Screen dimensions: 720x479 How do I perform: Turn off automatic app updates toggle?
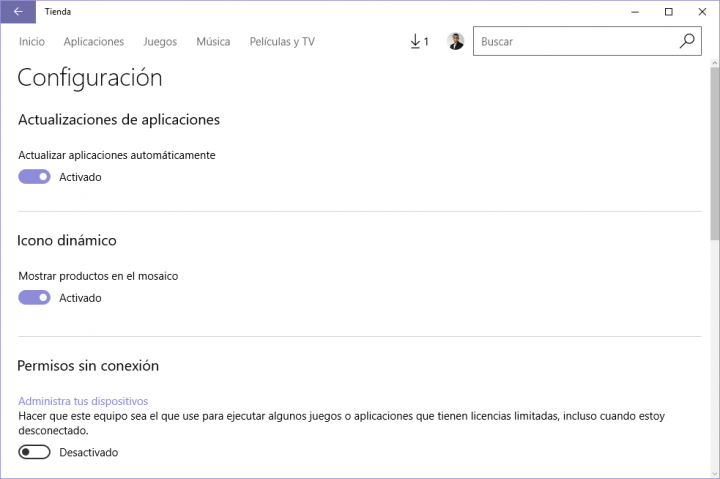point(34,177)
